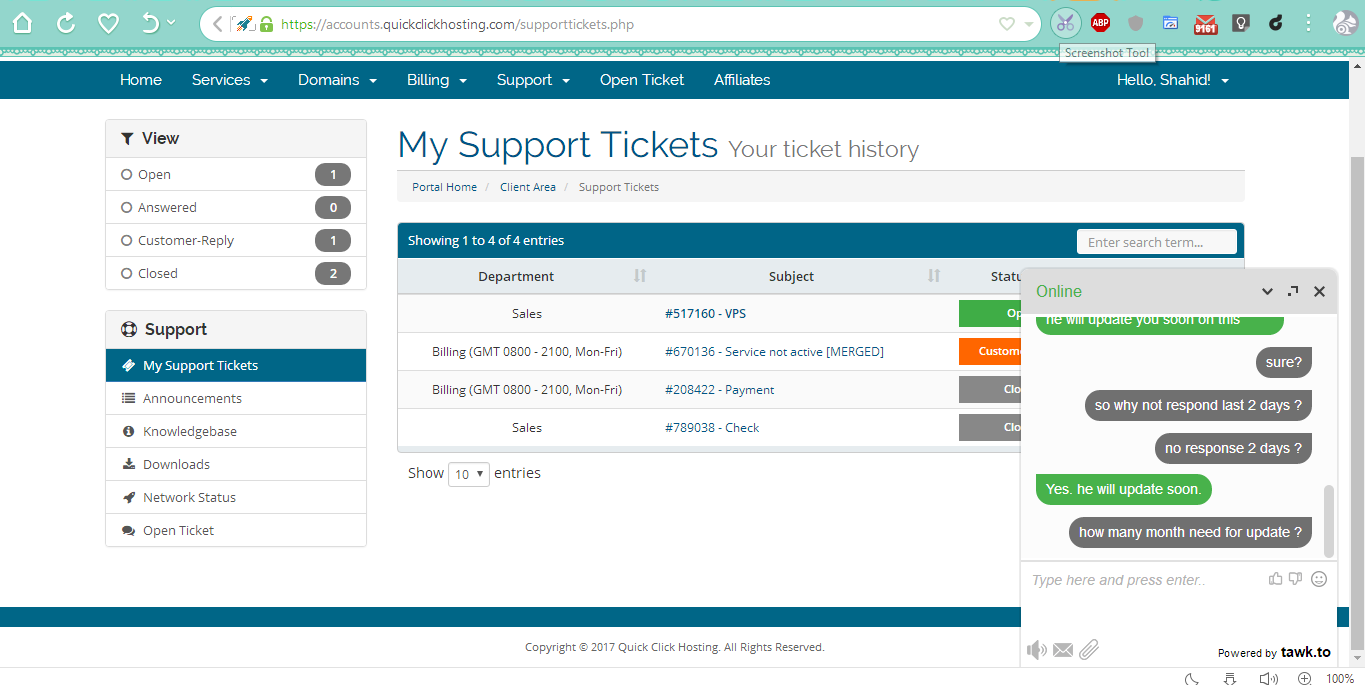Screen dimensions: 1365x685
Task: Click the chat thumbs down rating icon
Action: (1296, 579)
